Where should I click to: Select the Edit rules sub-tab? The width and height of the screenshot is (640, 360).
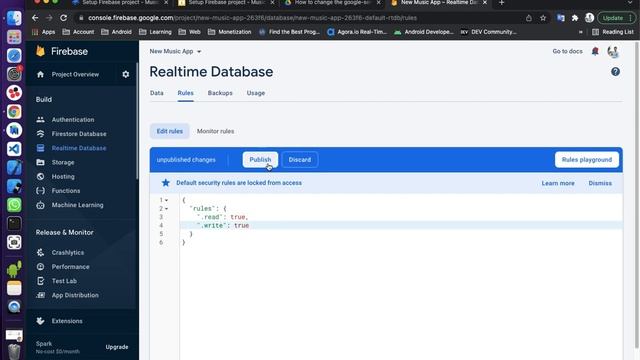point(170,131)
